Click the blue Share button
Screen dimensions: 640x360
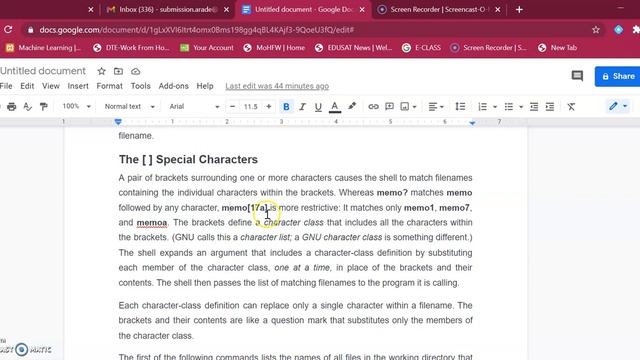pos(618,76)
